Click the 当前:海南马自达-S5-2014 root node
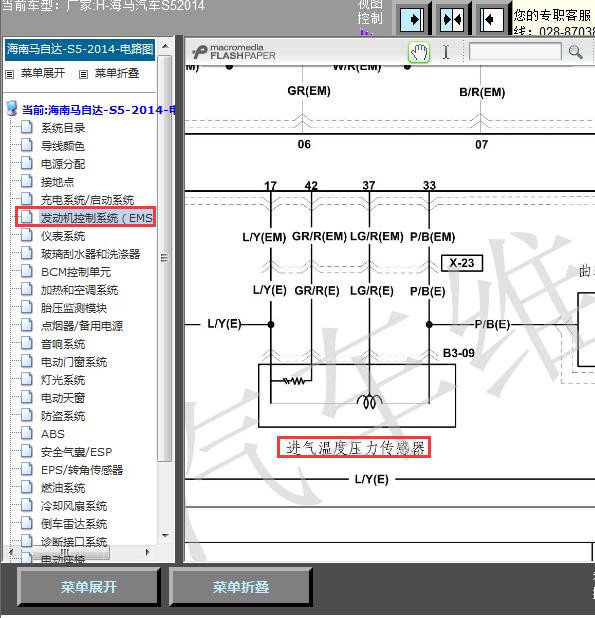 point(99,110)
